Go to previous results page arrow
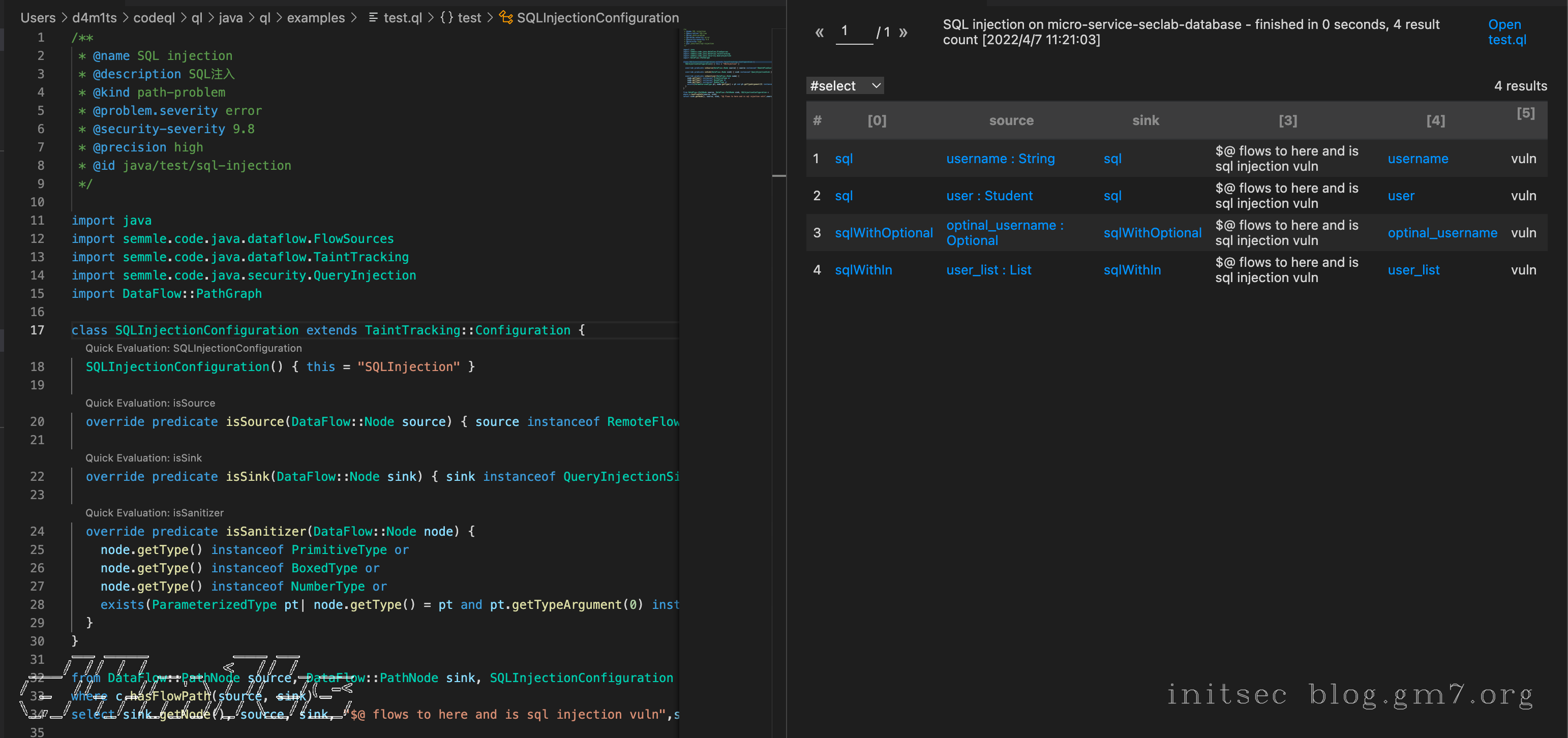This screenshot has width=1568, height=738. coord(819,32)
